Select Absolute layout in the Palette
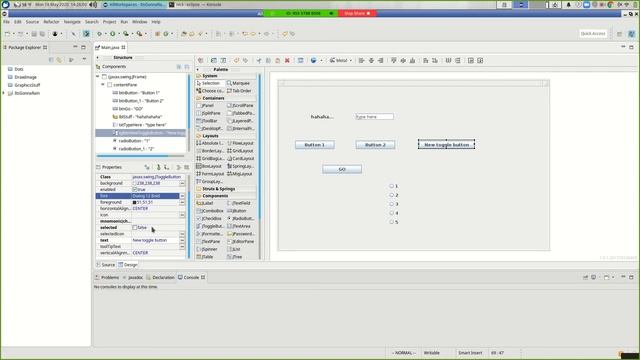Image resolution: width=640 pixels, height=360 pixels. pyautogui.click(x=210, y=143)
